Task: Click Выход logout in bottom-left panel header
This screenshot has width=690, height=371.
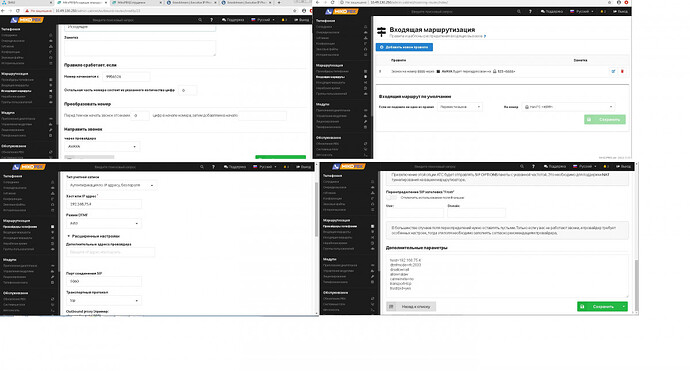Action: click(x=303, y=167)
